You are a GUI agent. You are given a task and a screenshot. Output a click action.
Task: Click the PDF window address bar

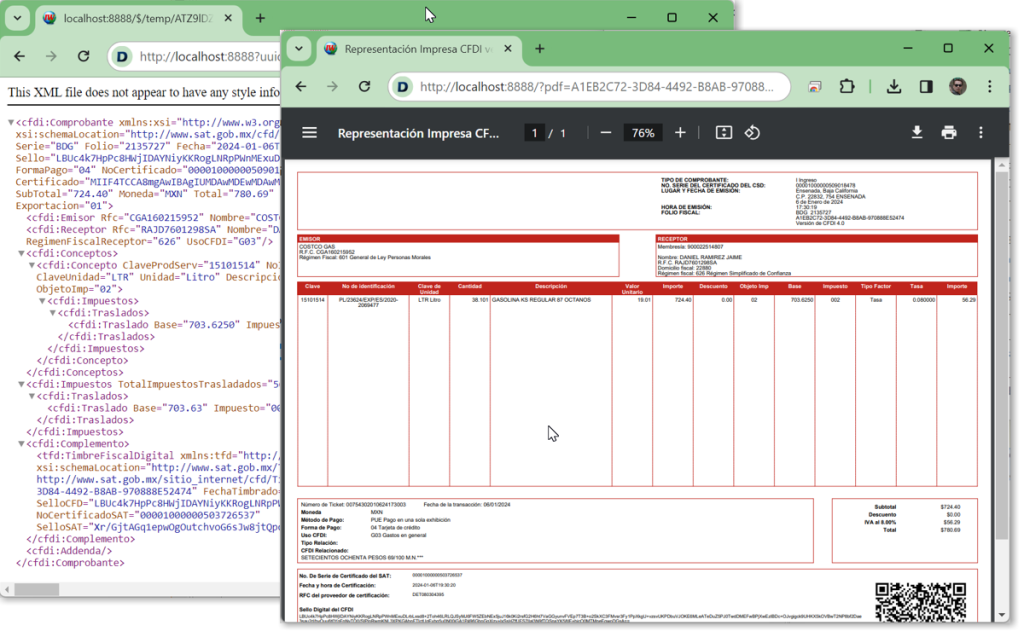[x=590, y=87]
